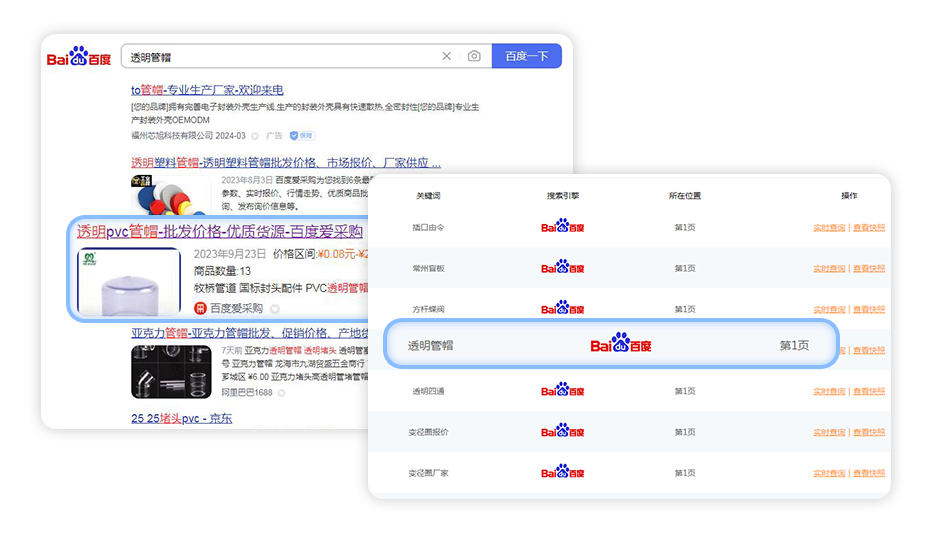Viewport: 925px width, 535px height.
Task: Click the Baidu logo in the 透明四通 row
Action: click(563, 390)
